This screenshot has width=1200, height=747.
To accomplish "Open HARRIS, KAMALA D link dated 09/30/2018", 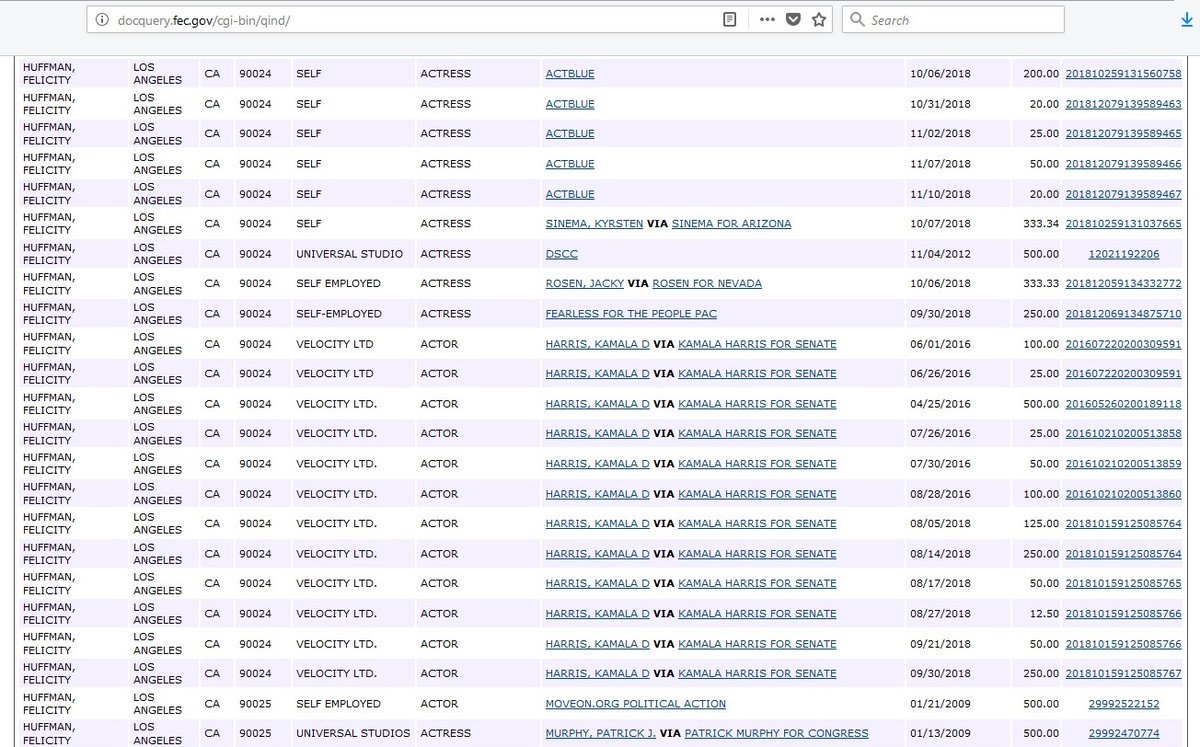I will [597, 674].
